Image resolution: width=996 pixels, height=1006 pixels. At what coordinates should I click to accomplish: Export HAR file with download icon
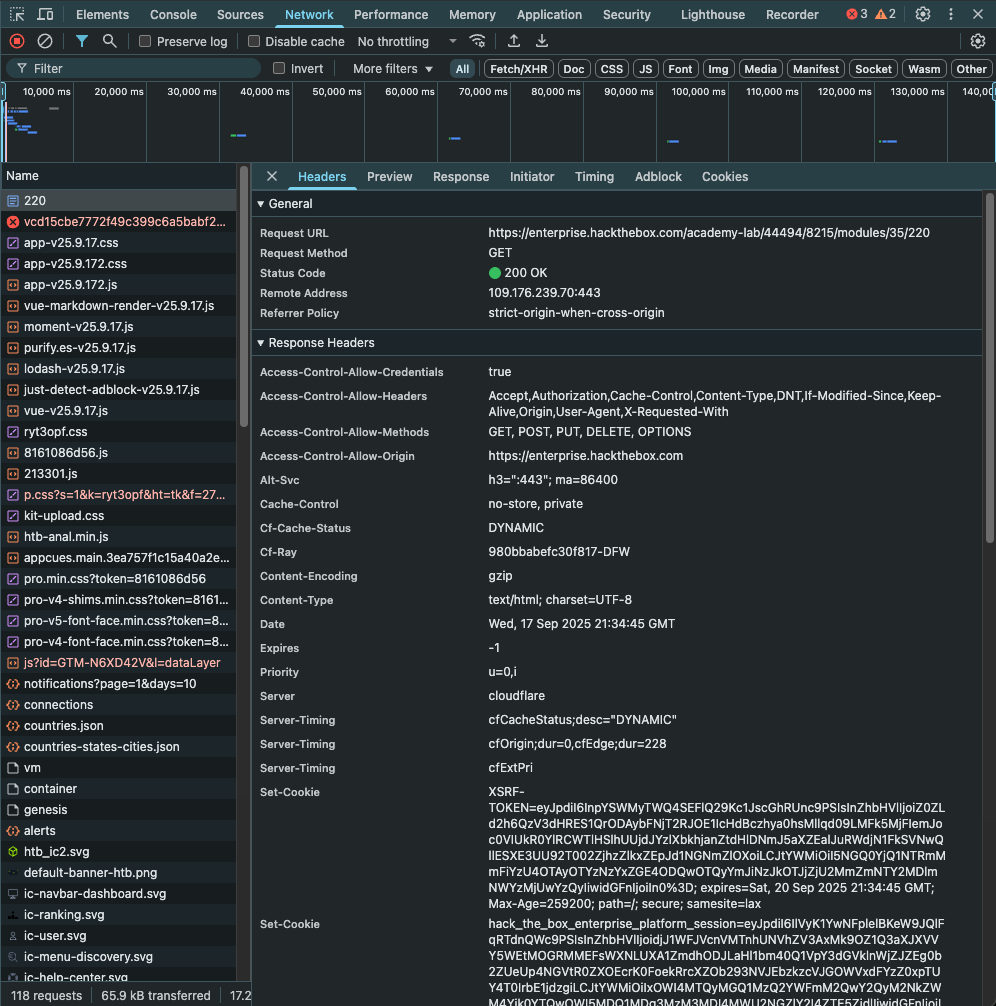coord(542,41)
